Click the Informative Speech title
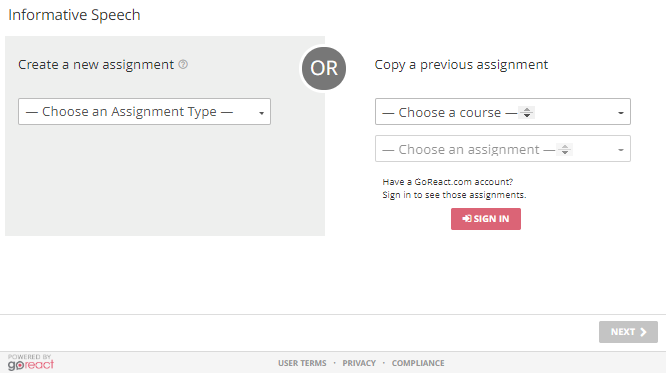666x373 pixels. click(74, 15)
